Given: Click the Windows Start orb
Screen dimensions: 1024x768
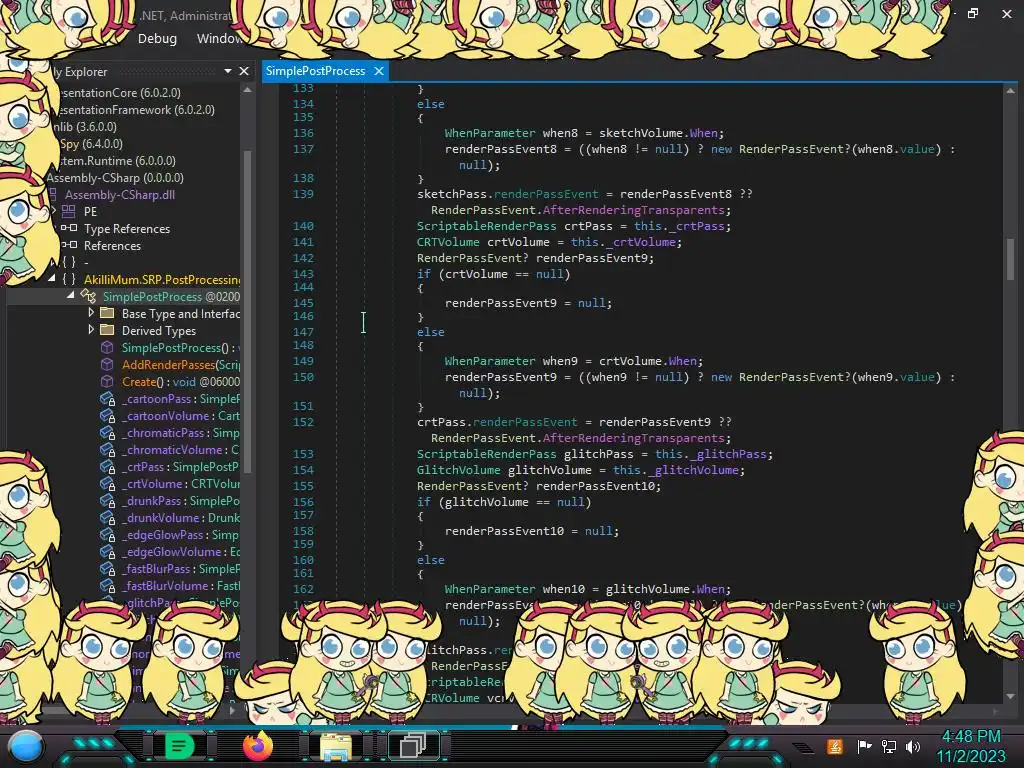Looking at the screenshot, I should coord(25,748).
